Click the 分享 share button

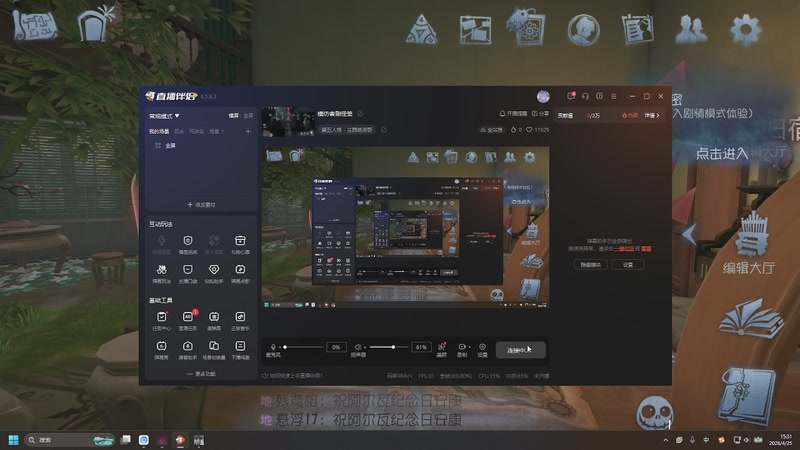(x=540, y=113)
